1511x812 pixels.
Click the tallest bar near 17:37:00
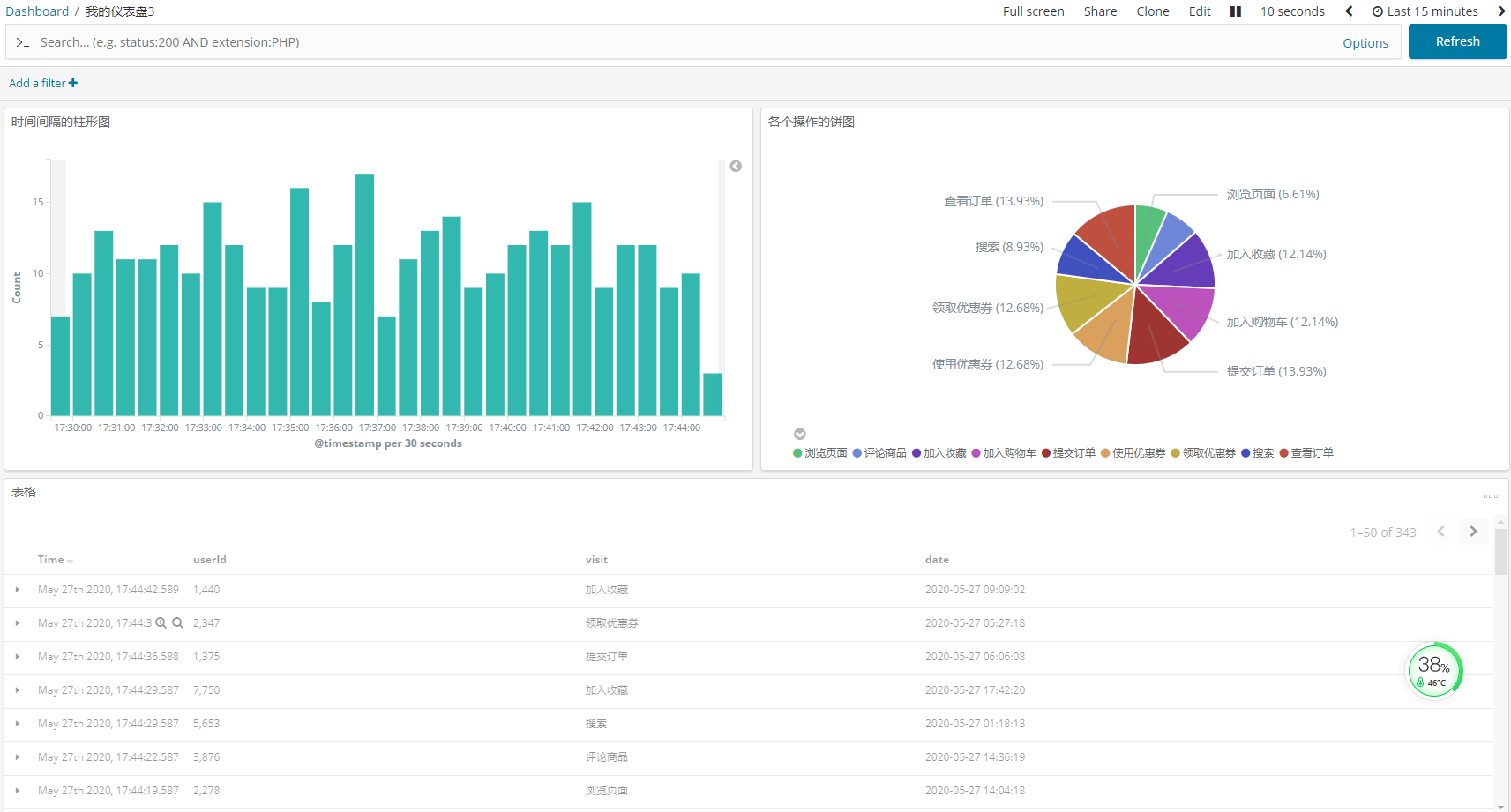tap(364, 294)
